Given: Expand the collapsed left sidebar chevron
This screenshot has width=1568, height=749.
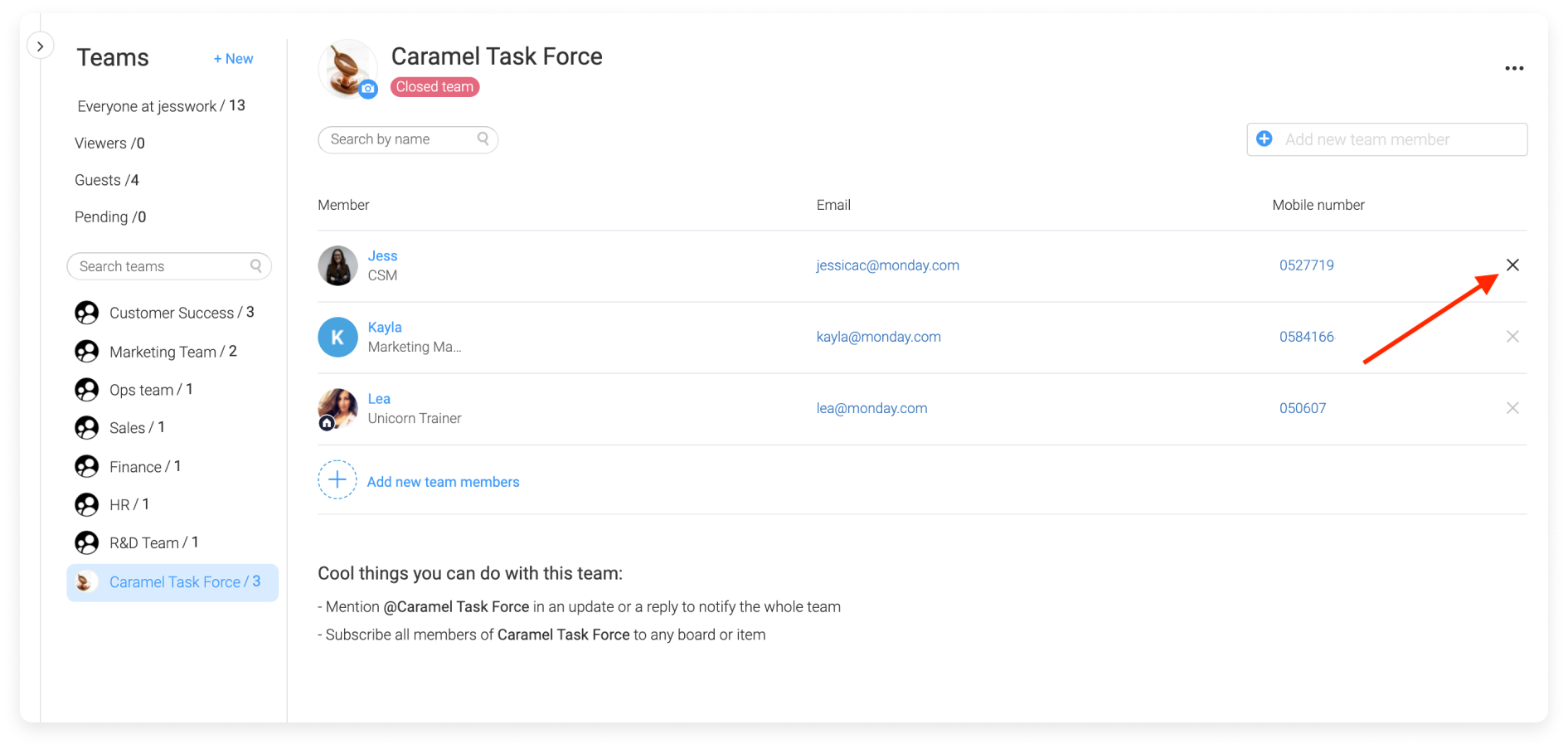Looking at the screenshot, I should pos(40,46).
